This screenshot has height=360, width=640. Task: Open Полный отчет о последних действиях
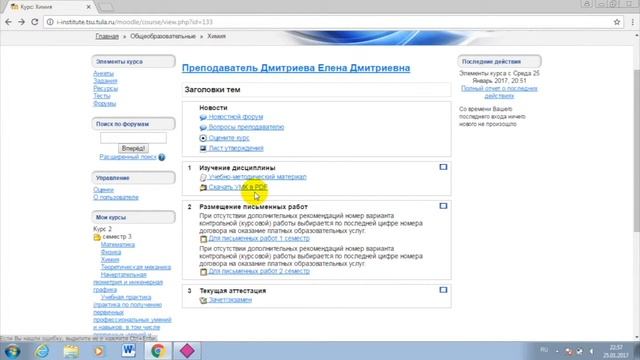[499, 92]
